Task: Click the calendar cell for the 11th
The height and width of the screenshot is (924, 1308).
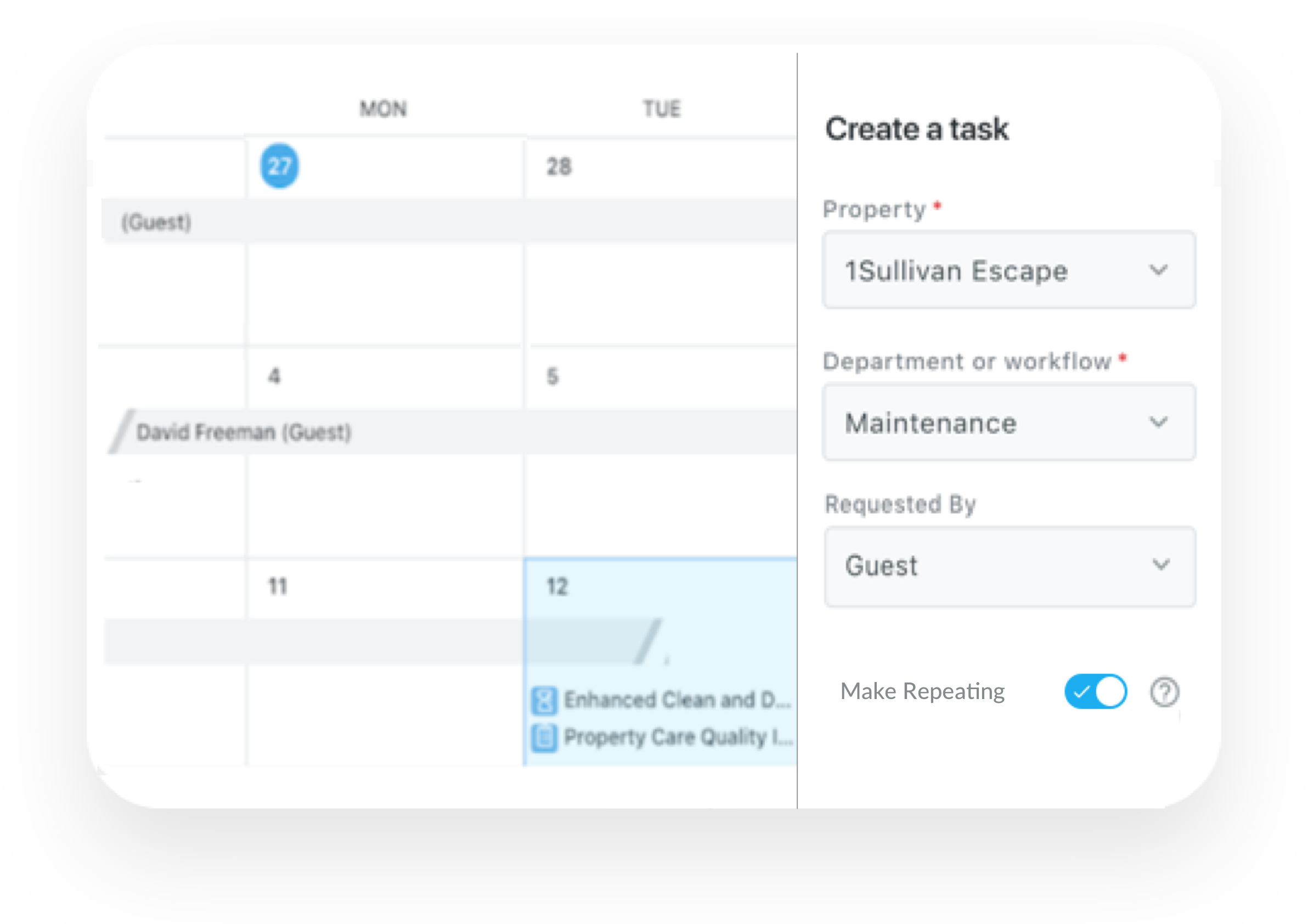Action: pyautogui.click(x=382, y=587)
